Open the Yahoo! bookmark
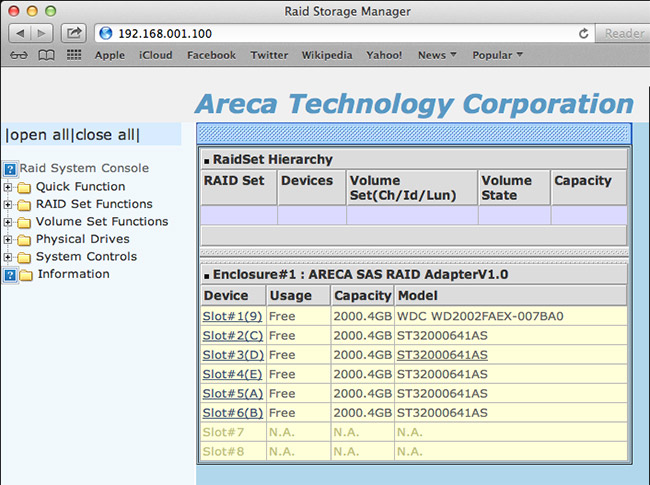The image size is (650, 485). 384,55
